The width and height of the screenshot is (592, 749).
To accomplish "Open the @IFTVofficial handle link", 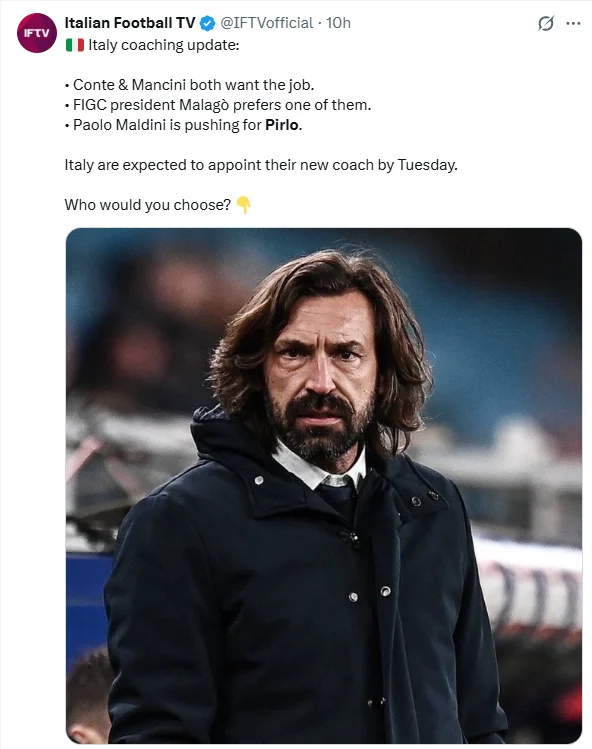I will tap(267, 23).
